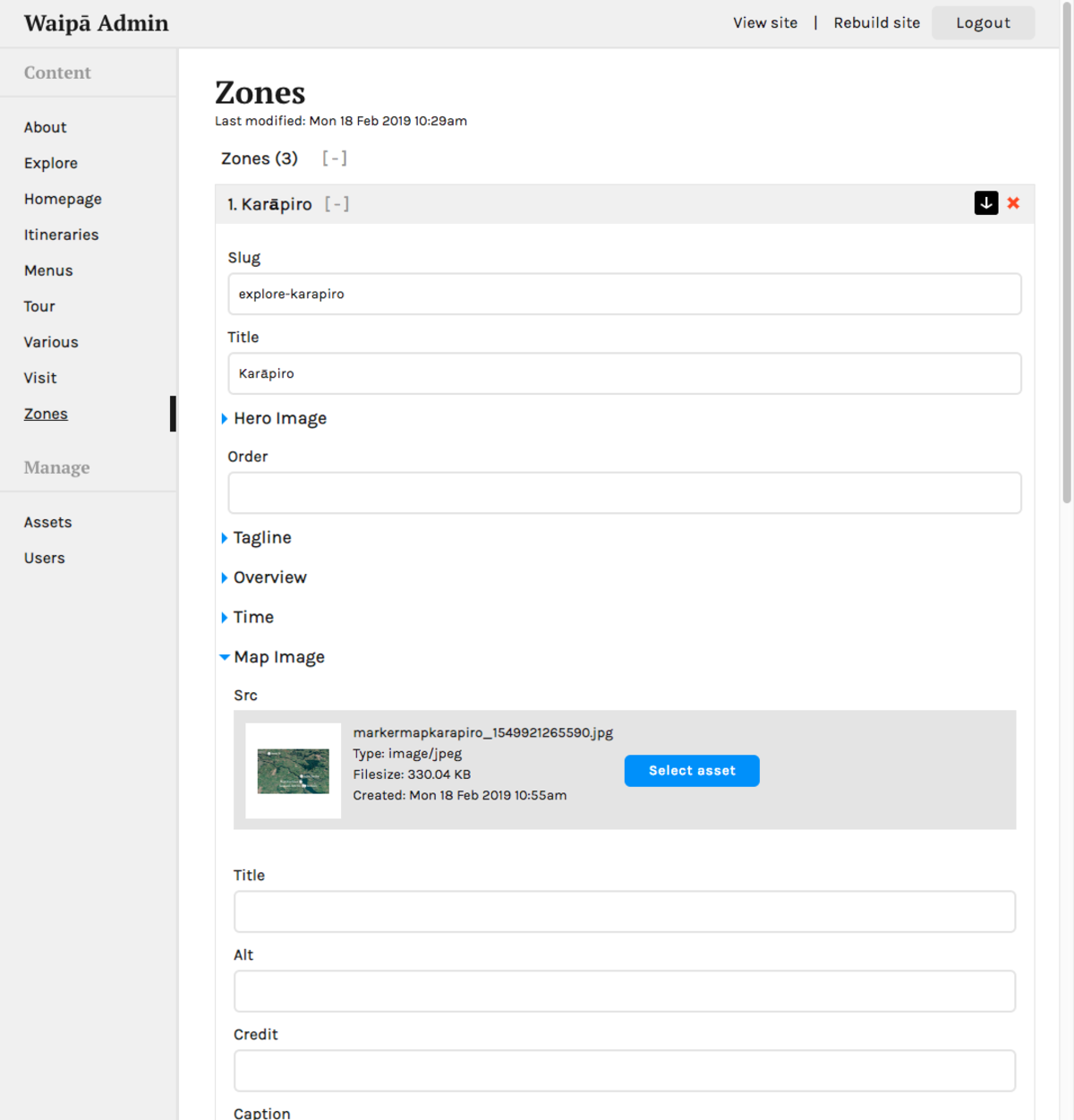Open the Assets manage page

pyautogui.click(x=47, y=522)
